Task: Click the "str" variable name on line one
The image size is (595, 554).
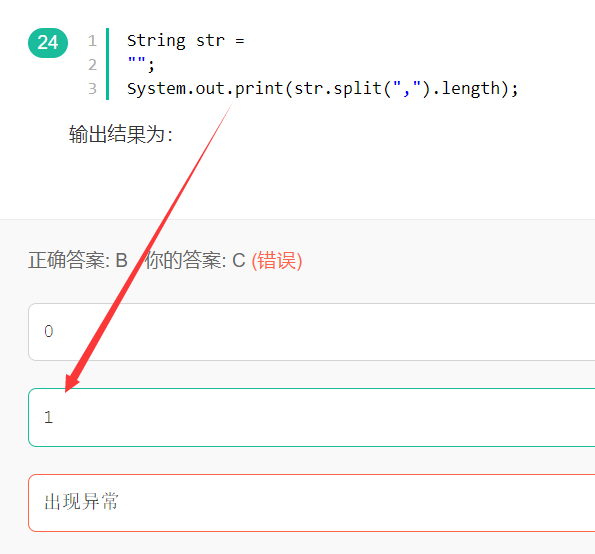Action: (x=210, y=41)
